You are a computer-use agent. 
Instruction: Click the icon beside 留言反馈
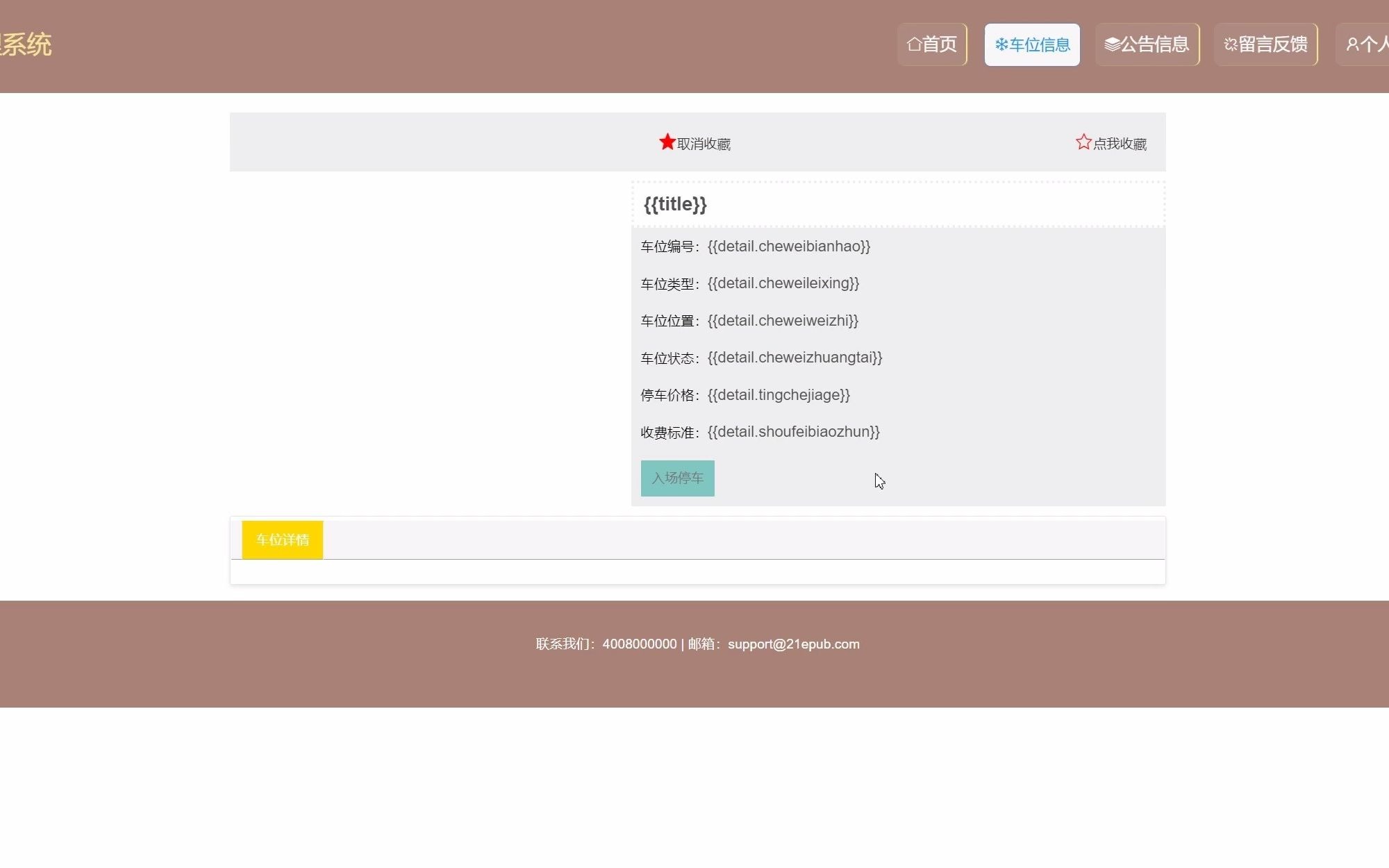point(1231,44)
